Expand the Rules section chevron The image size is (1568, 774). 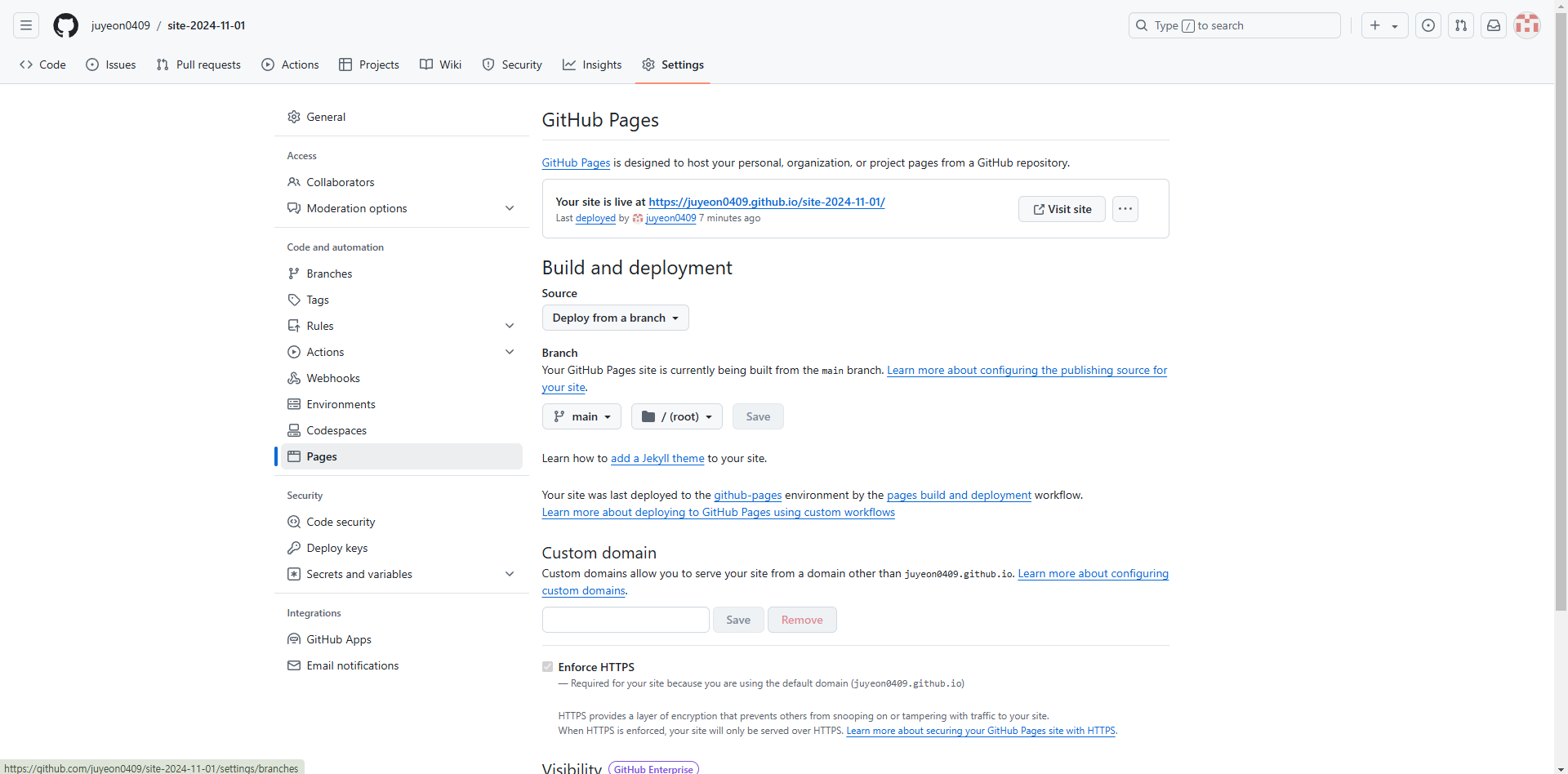pyautogui.click(x=510, y=326)
